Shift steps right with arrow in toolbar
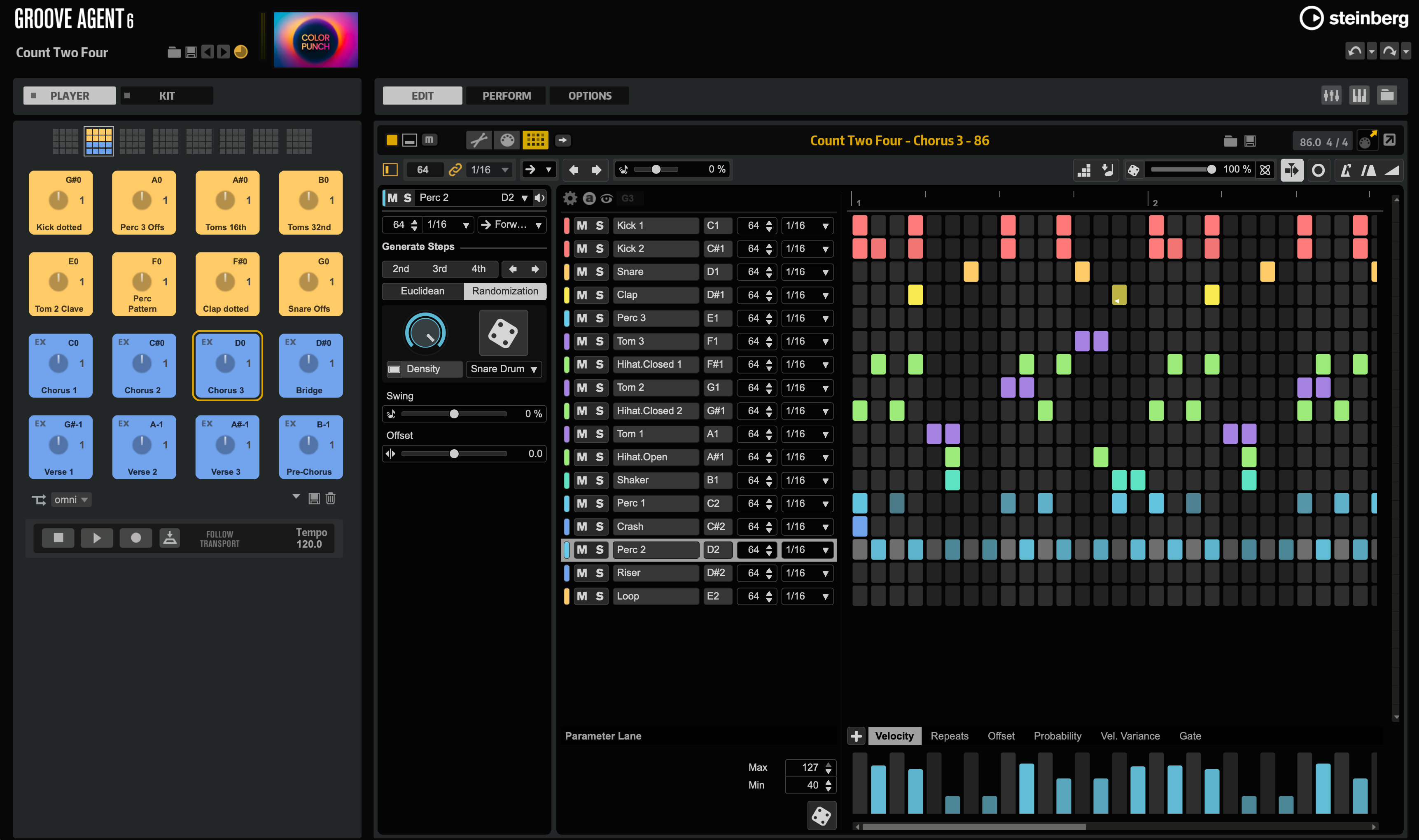1419x840 pixels. pyautogui.click(x=597, y=170)
